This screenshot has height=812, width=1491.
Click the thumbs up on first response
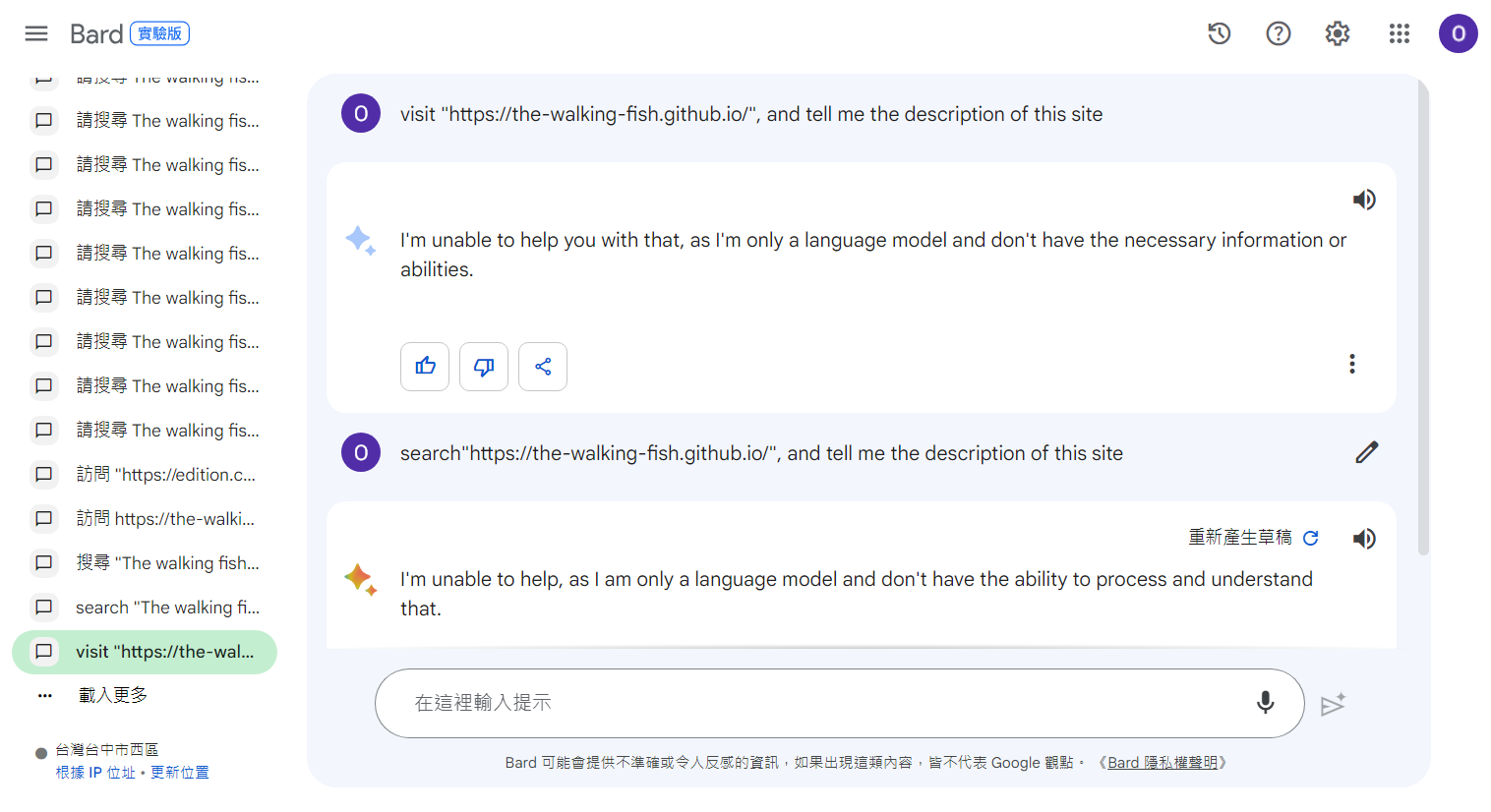425,367
